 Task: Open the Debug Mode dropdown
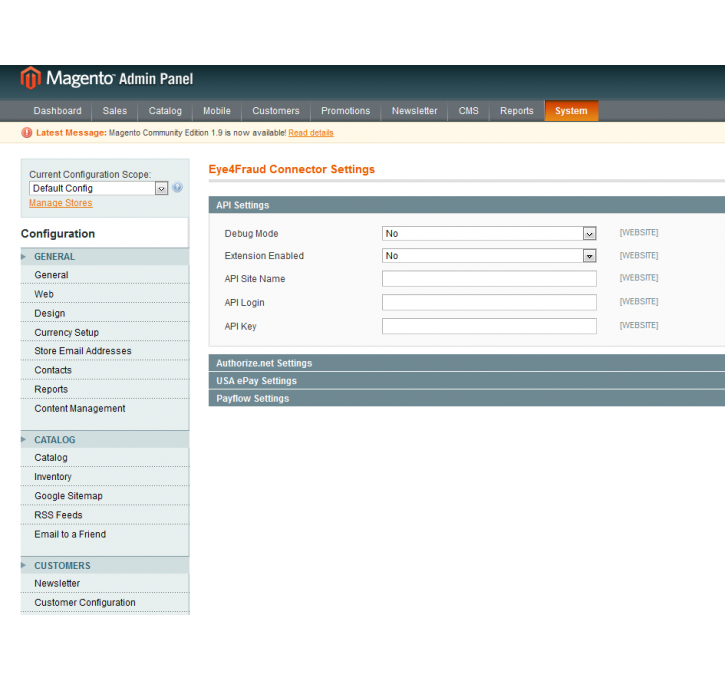tap(489, 233)
